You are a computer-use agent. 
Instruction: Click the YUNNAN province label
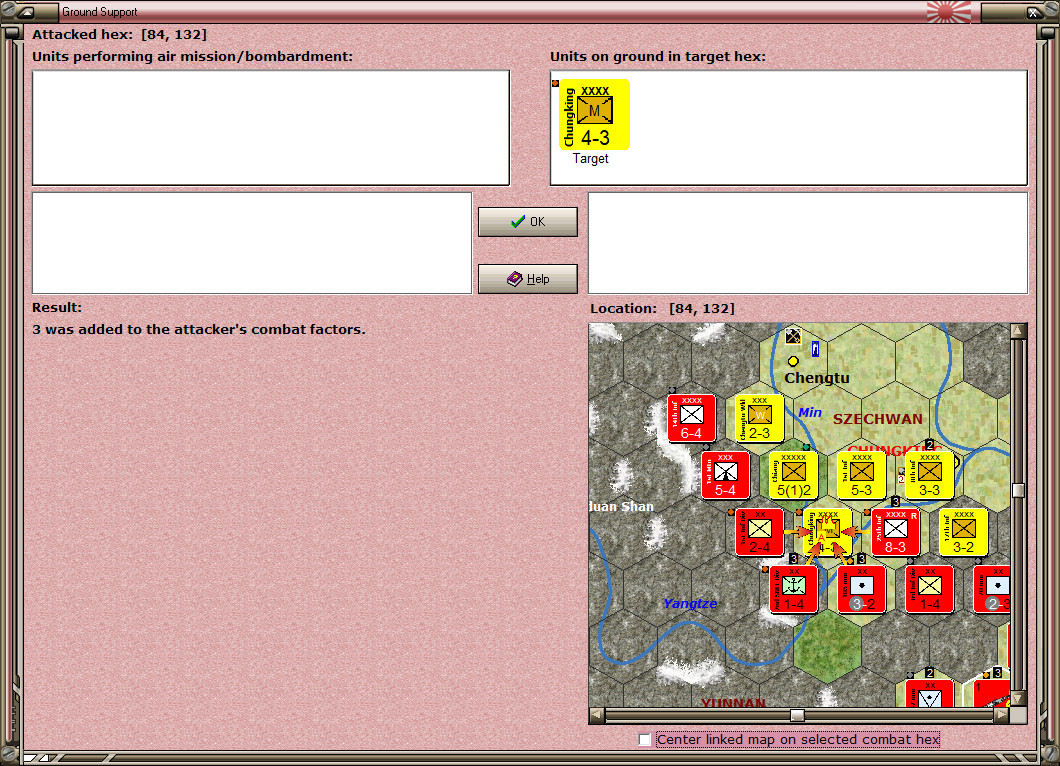(733, 702)
